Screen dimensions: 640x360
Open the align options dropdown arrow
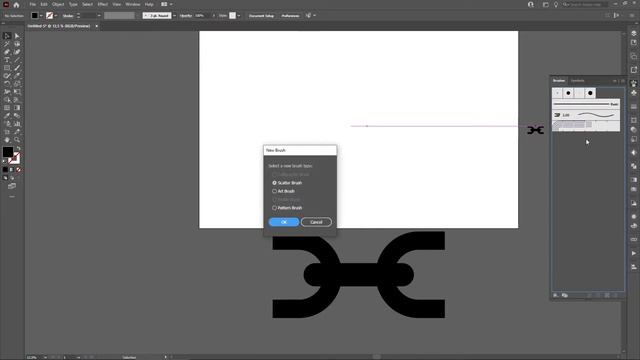tap(314, 16)
